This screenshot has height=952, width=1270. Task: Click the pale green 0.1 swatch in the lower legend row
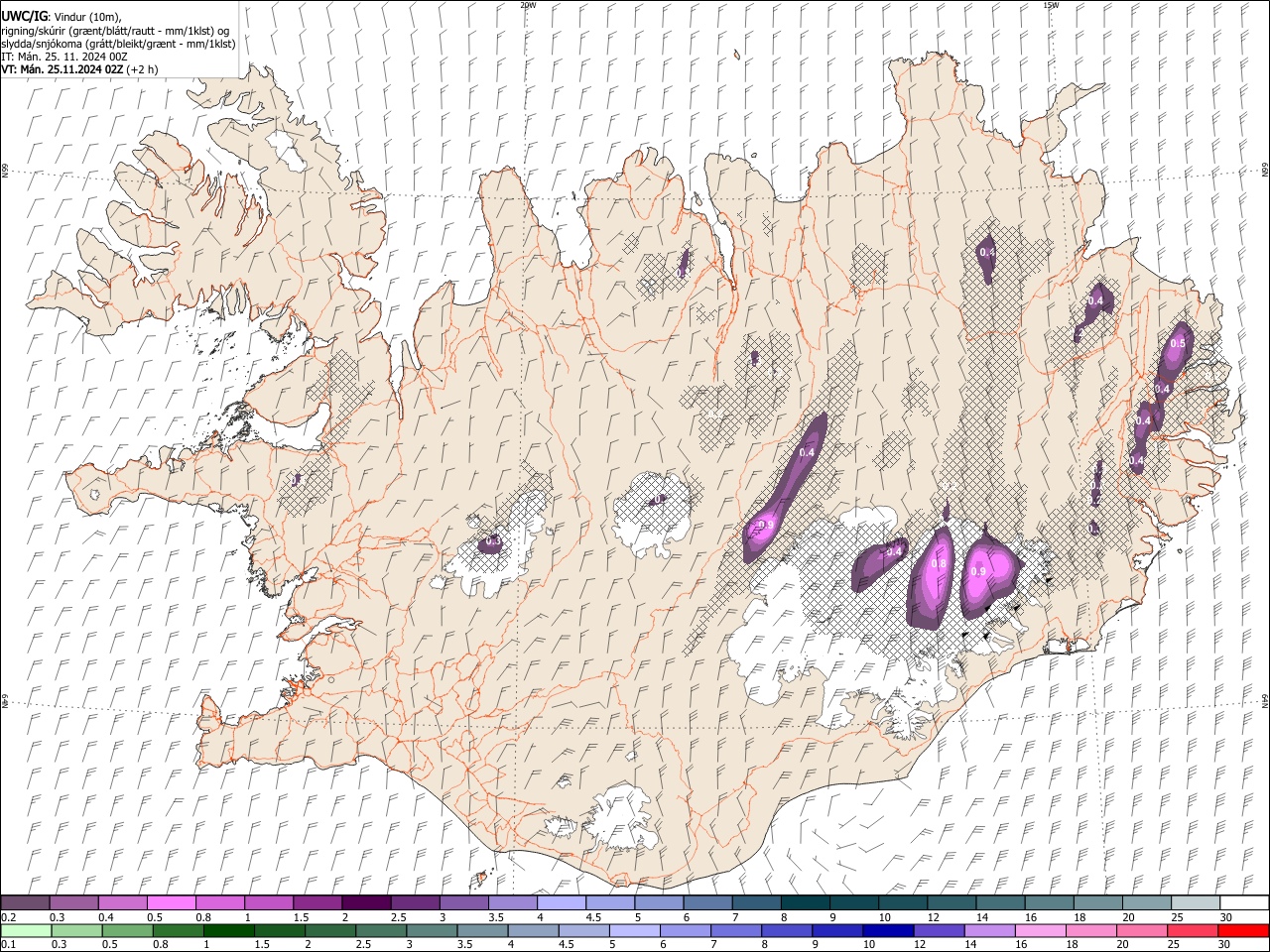click(x=25, y=930)
